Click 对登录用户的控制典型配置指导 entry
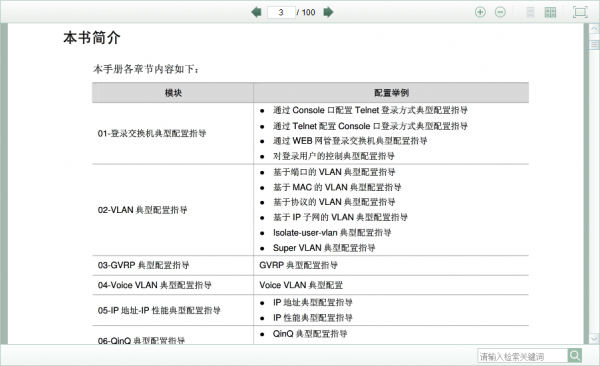 tap(333, 156)
